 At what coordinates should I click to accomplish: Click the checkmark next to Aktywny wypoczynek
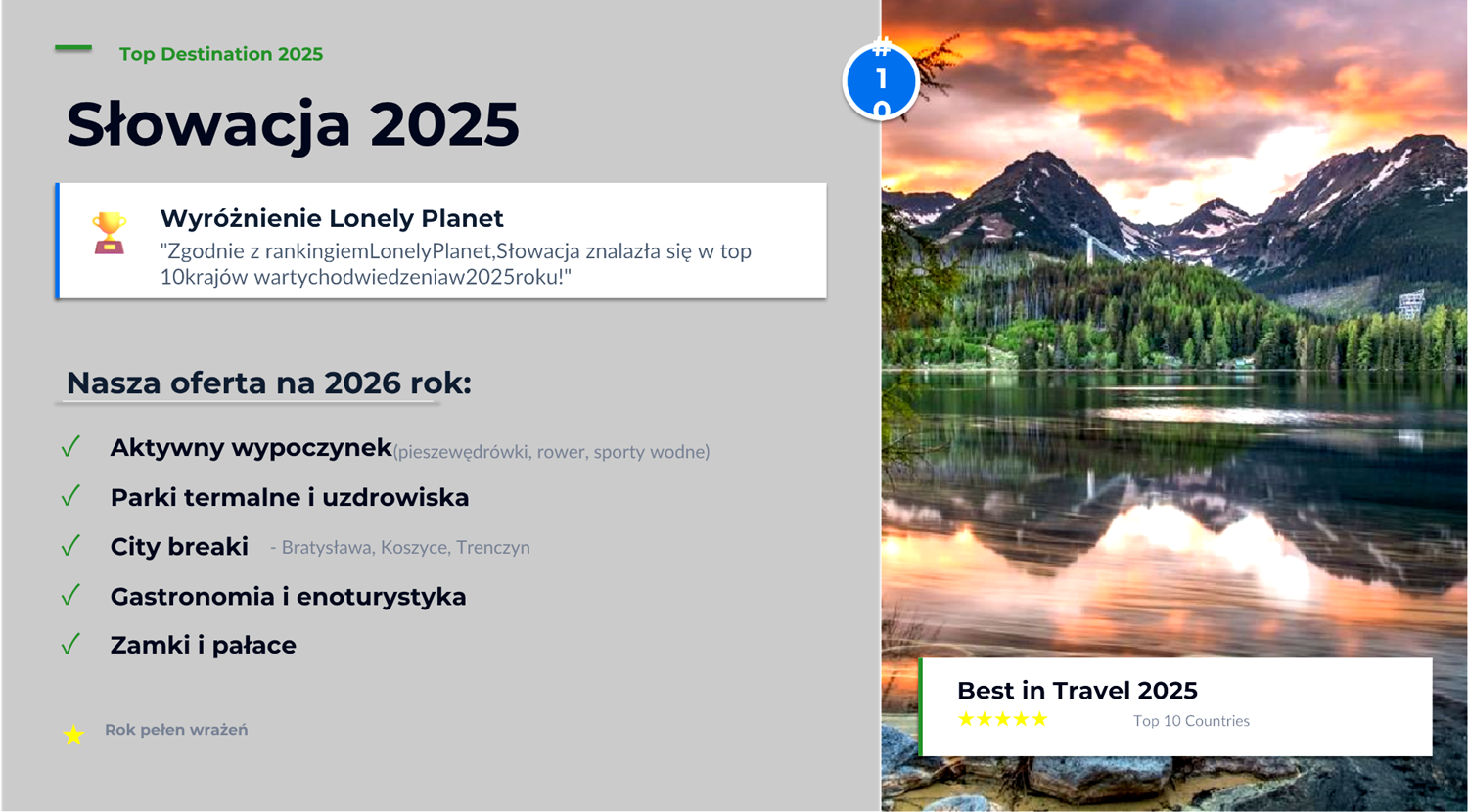(70, 447)
